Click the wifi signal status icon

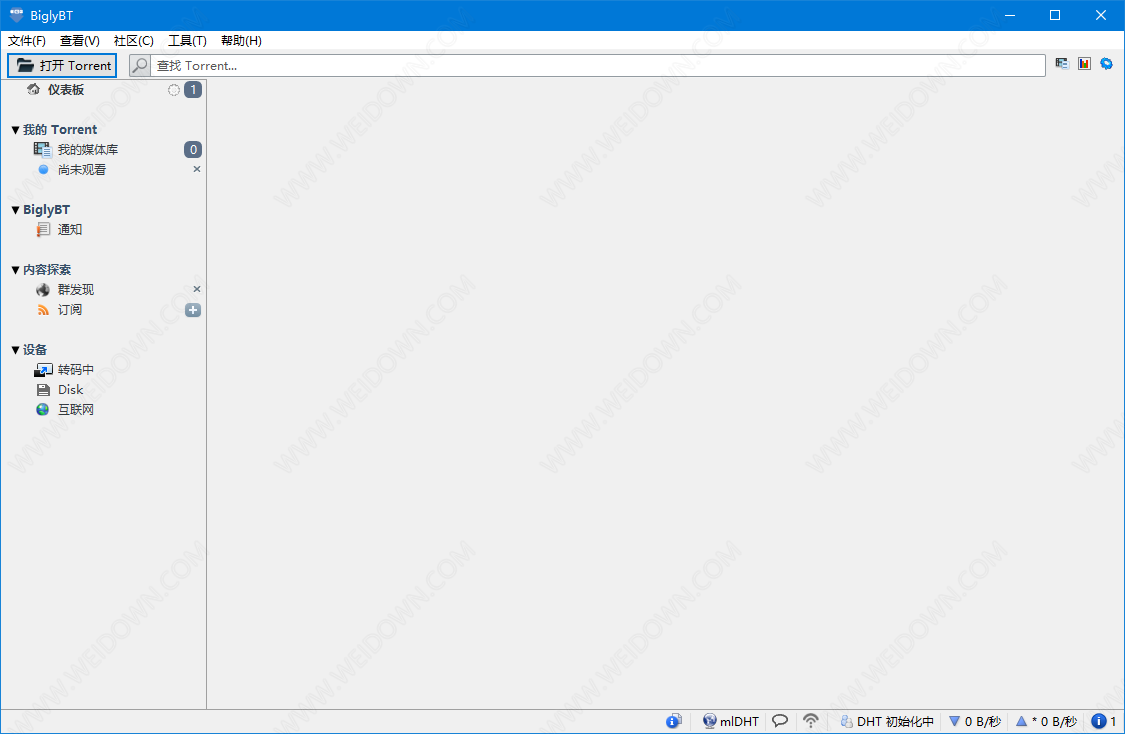coord(811,720)
